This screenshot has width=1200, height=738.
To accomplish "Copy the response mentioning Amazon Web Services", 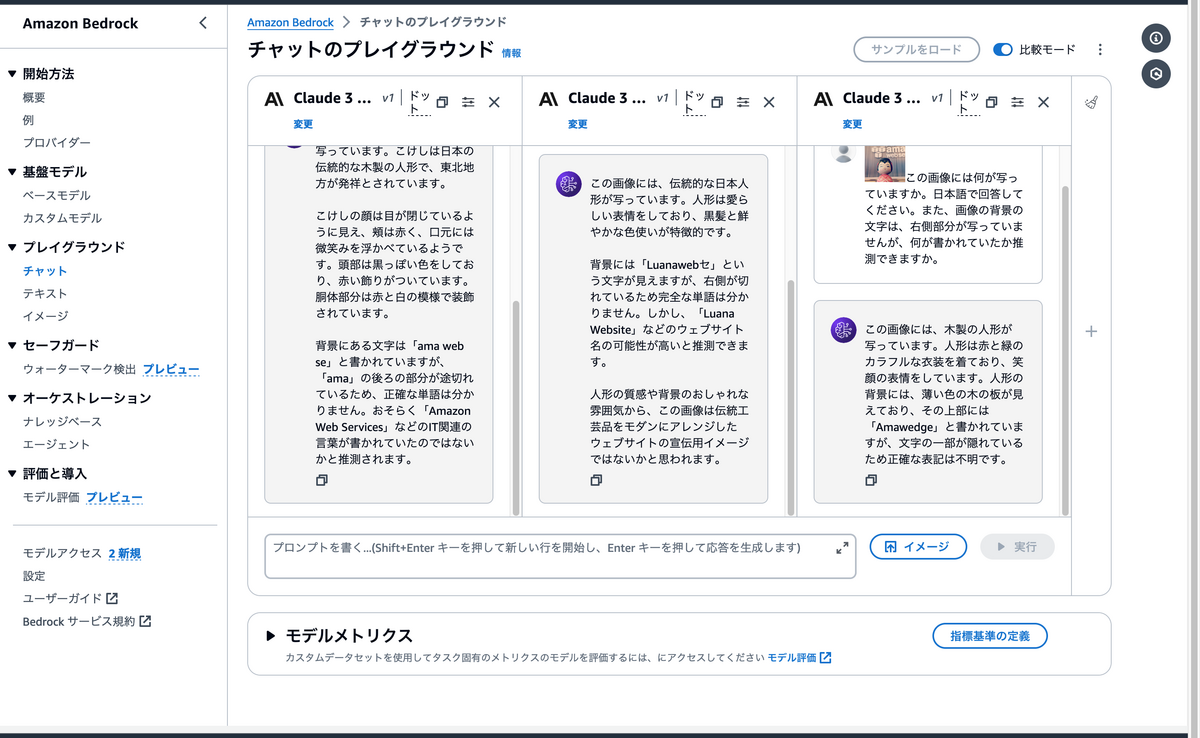I will 322,480.
